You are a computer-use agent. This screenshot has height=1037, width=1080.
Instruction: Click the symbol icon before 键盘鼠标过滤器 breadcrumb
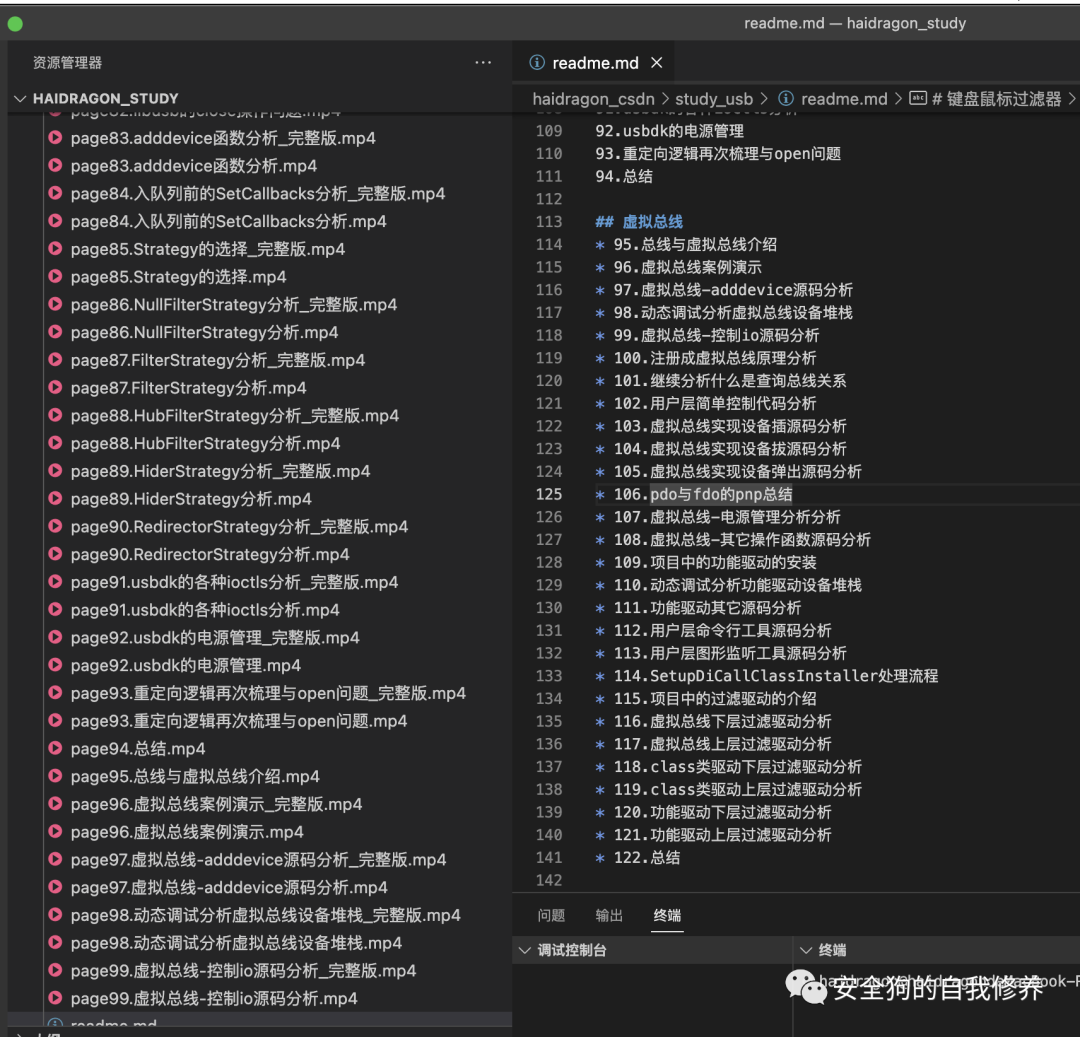pyautogui.click(x=917, y=99)
